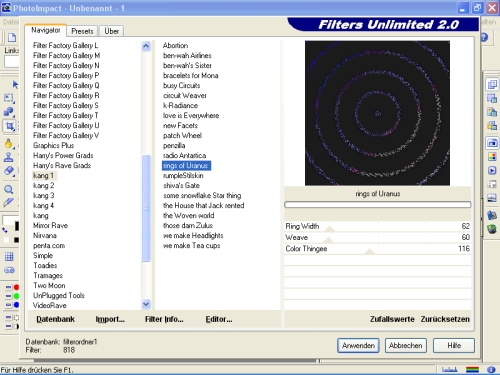
Task: Select 'Toadies' category
Action: [45, 265]
